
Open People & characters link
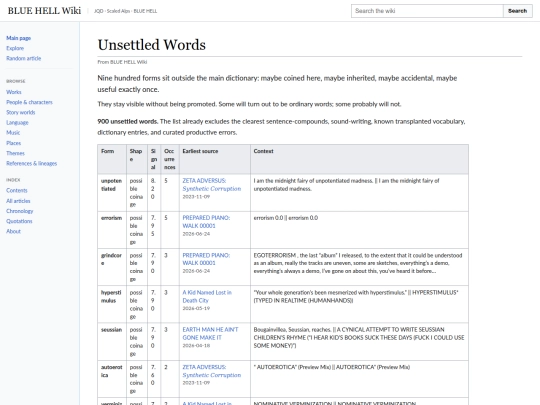(29, 102)
